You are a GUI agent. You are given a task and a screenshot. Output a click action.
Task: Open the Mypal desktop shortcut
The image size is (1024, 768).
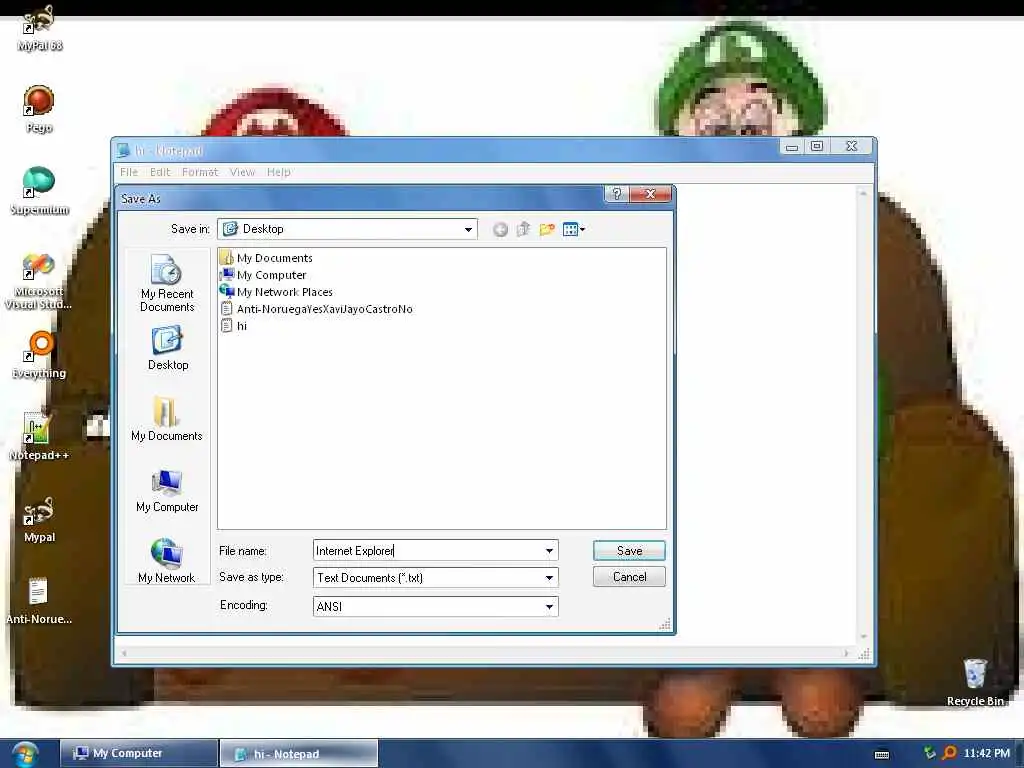[39, 519]
